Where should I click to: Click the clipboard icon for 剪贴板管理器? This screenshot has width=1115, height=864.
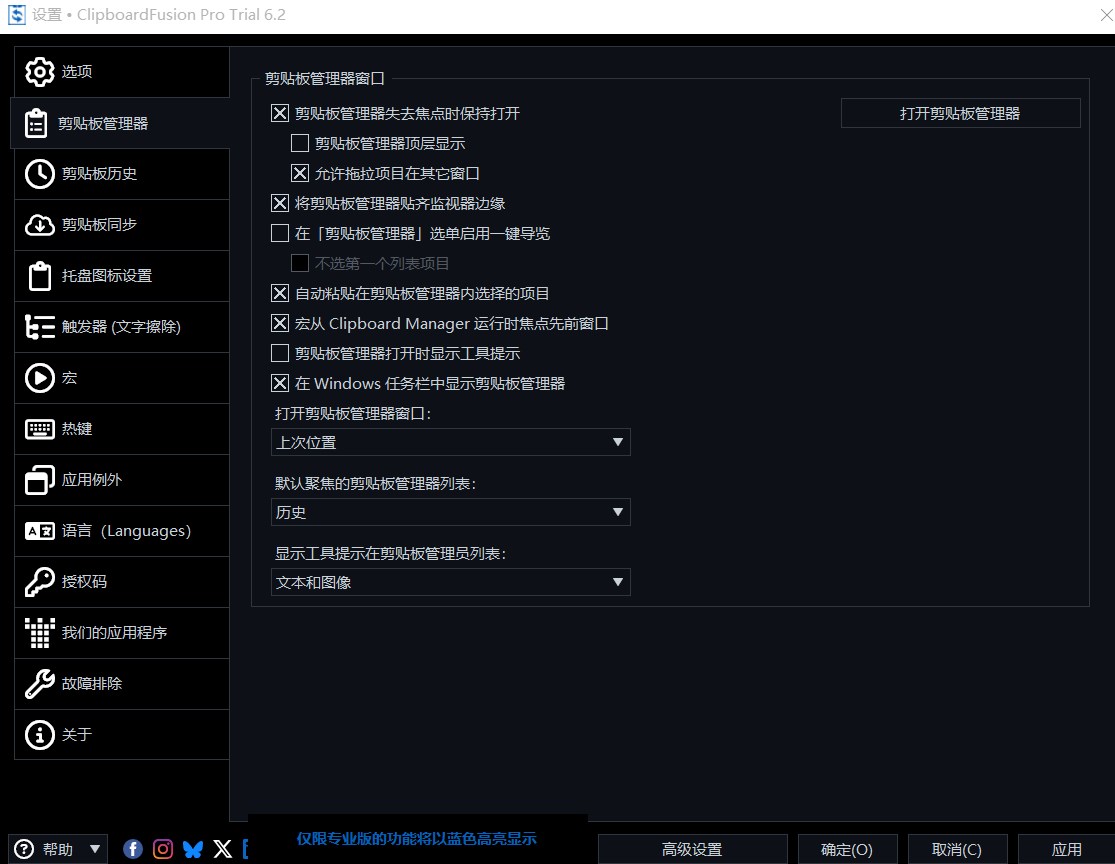pyautogui.click(x=36, y=123)
